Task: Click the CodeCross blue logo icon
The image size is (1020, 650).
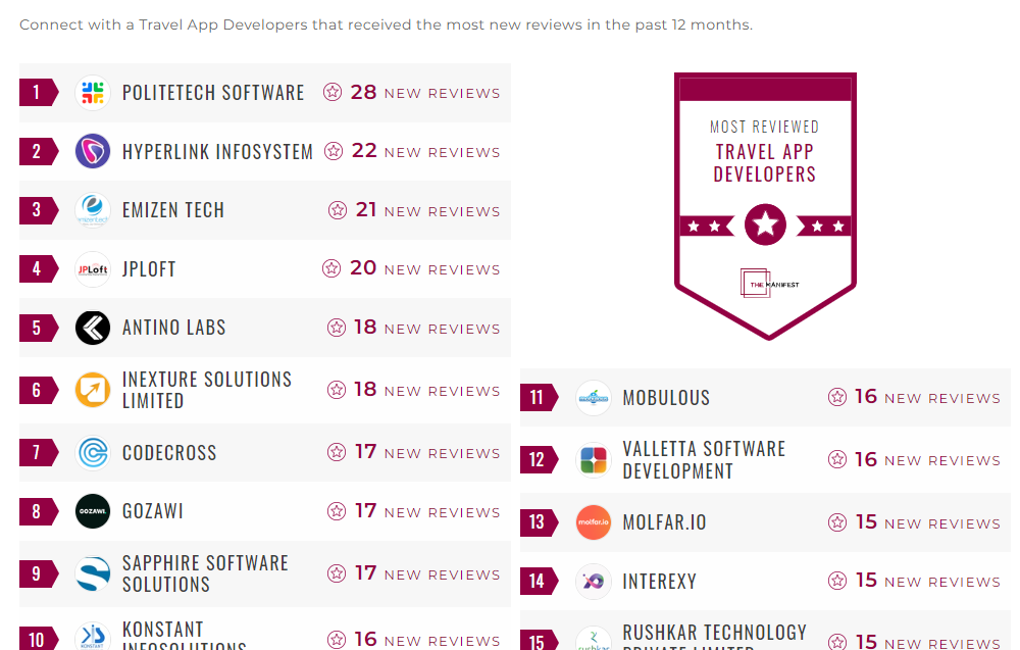Action: 93,453
